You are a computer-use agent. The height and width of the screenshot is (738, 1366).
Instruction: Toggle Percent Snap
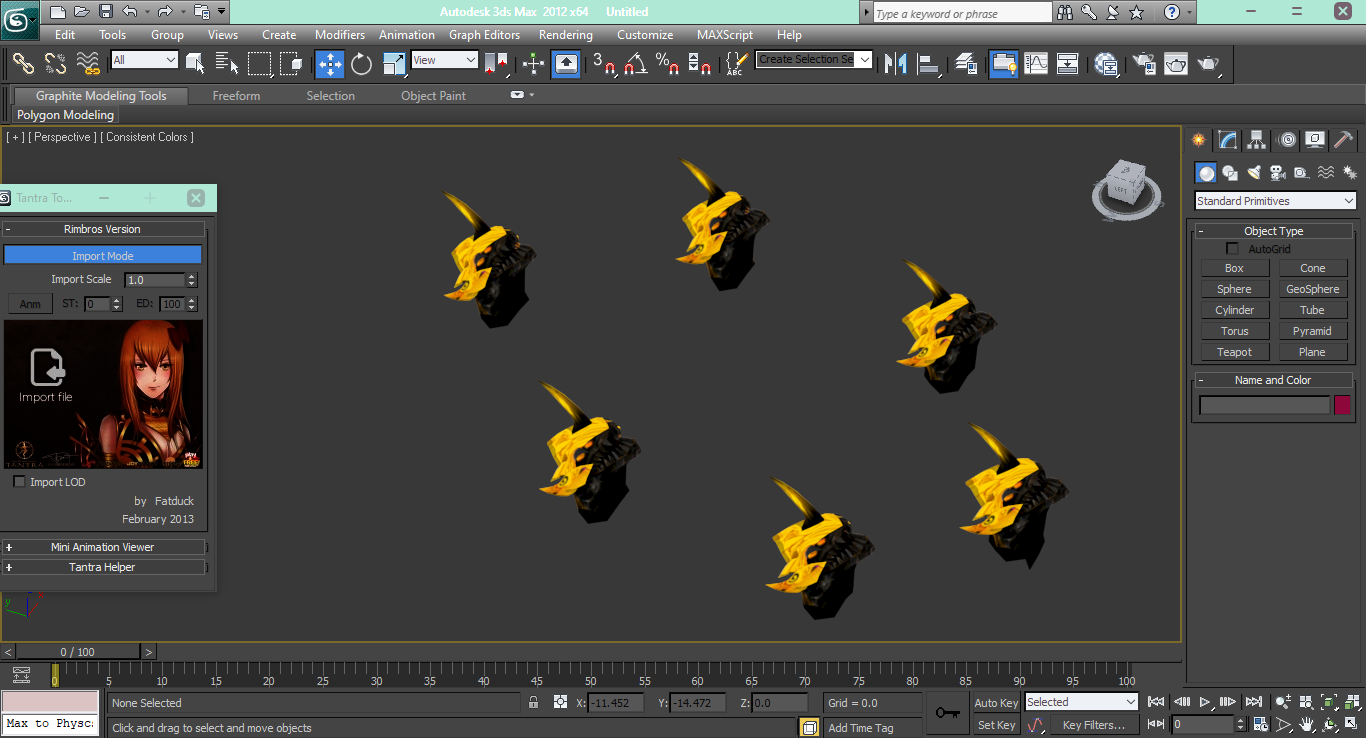(x=668, y=63)
